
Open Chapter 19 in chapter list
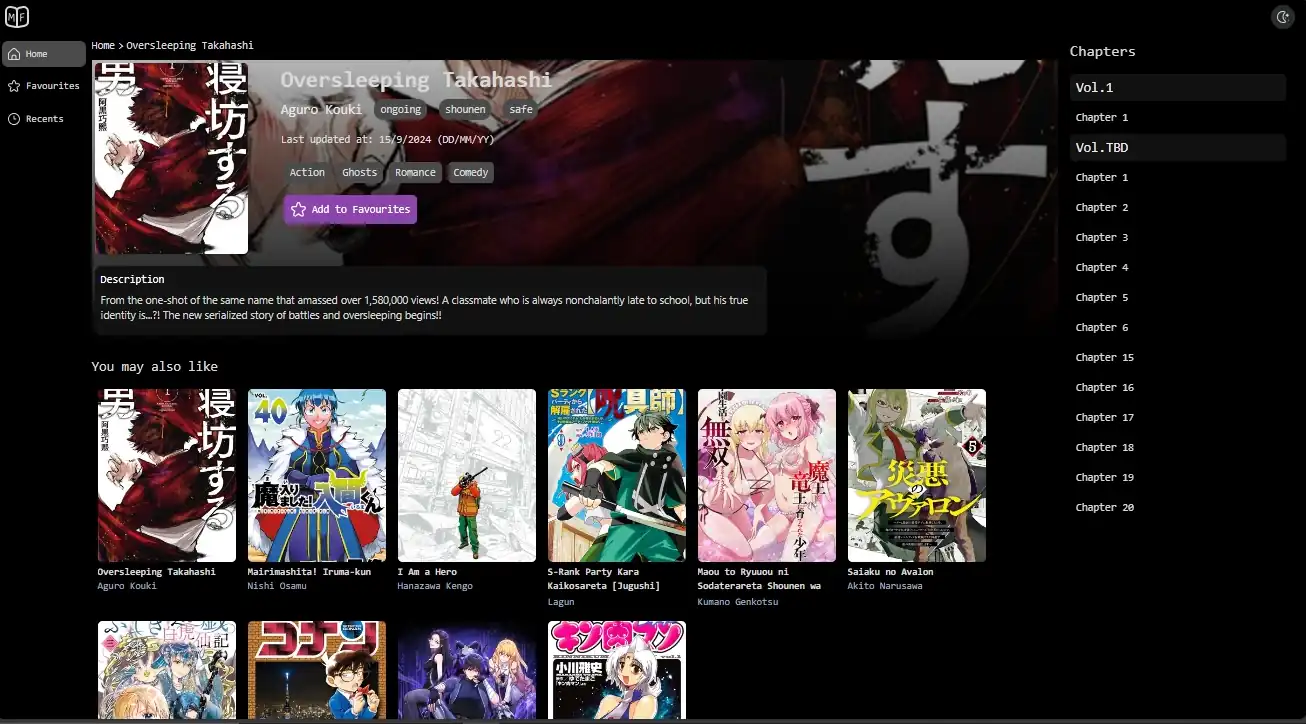point(1105,477)
